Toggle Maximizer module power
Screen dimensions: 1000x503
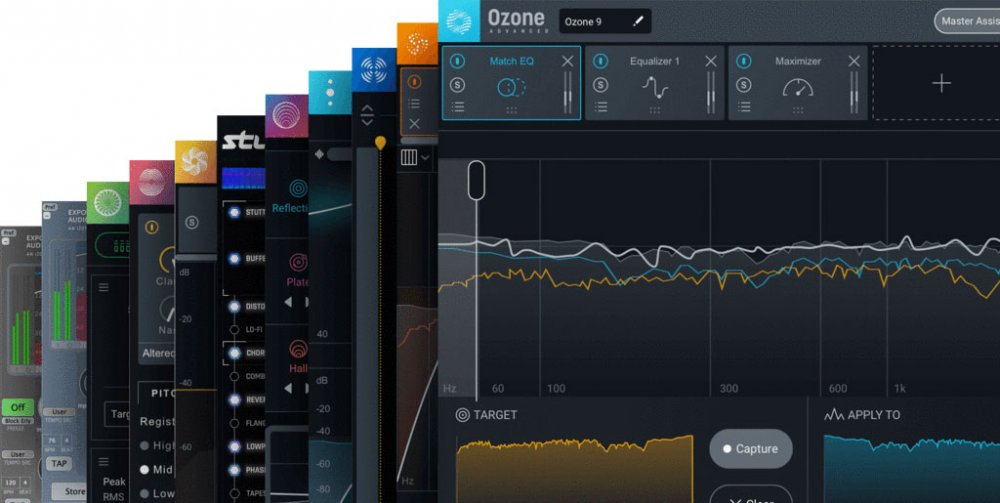coord(744,61)
